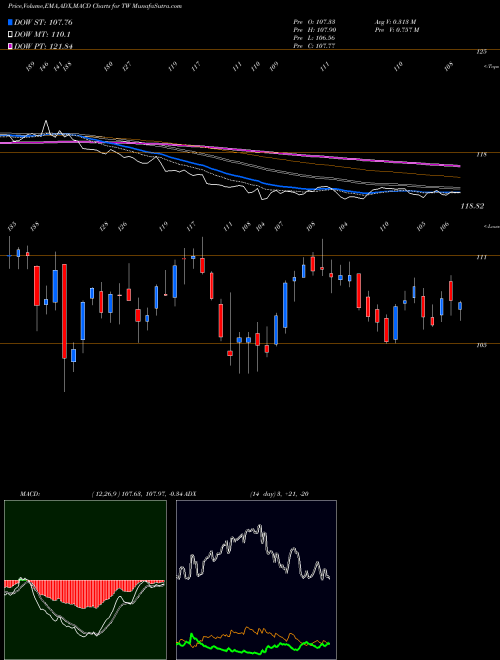This screenshot has height=660, width=500.
Task: Click the 'Pre V: 0.757 M' value
Action: (396, 30)
